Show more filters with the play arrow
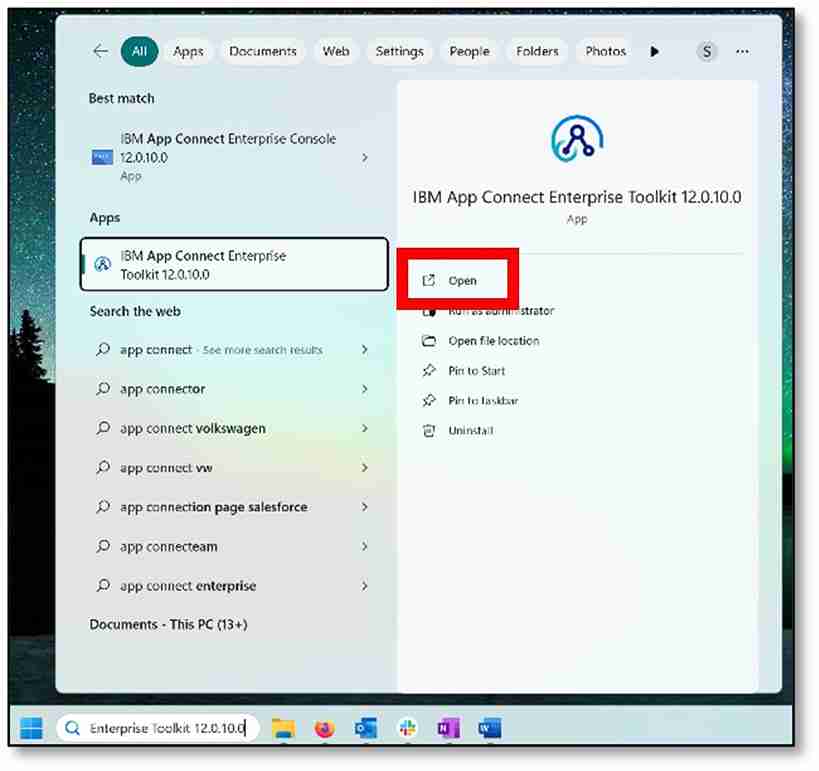819x771 pixels. point(654,51)
